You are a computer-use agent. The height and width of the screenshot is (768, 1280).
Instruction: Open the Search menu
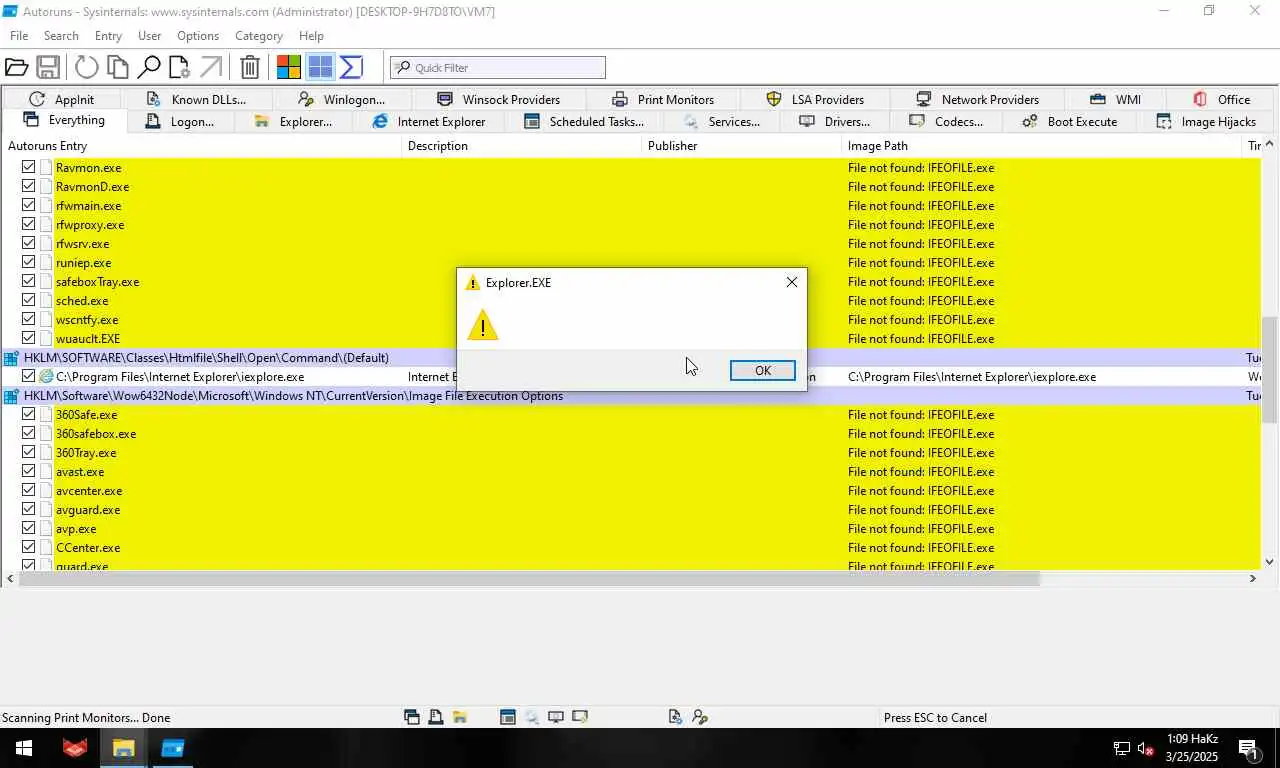[x=61, y=35]
